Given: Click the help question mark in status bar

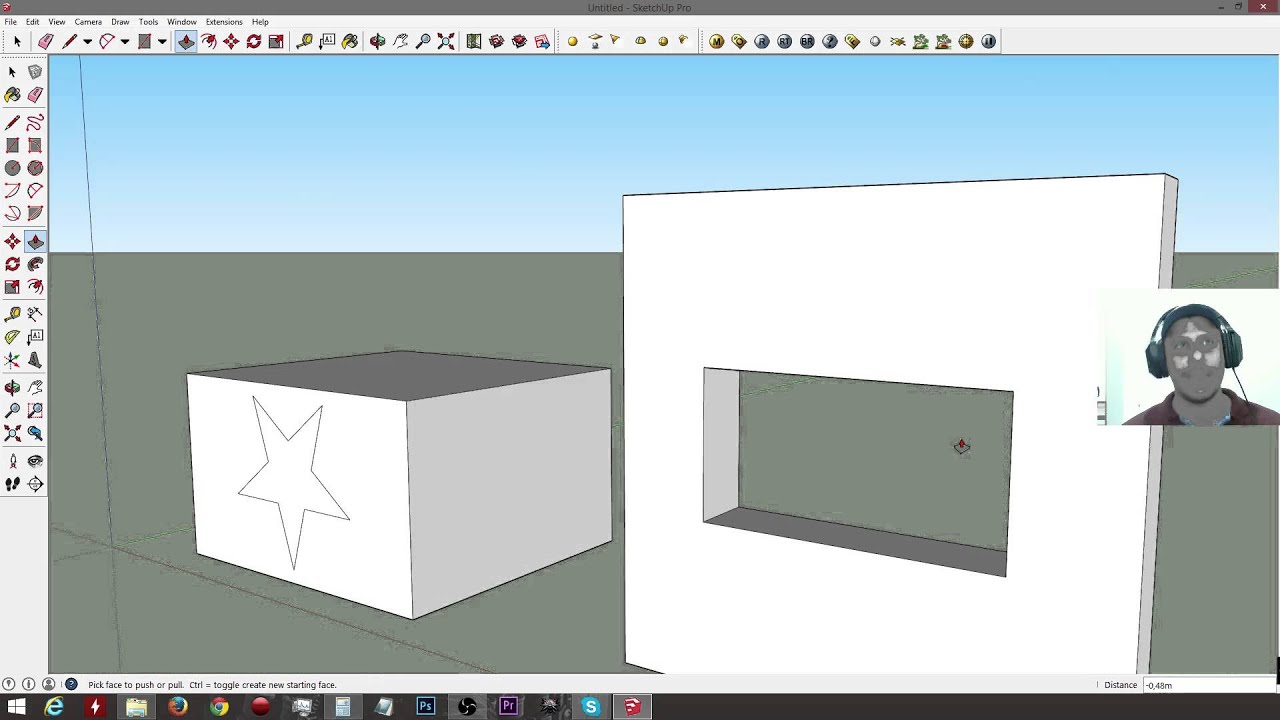Looking at the screenshot, I should click(x=71, y=685).
